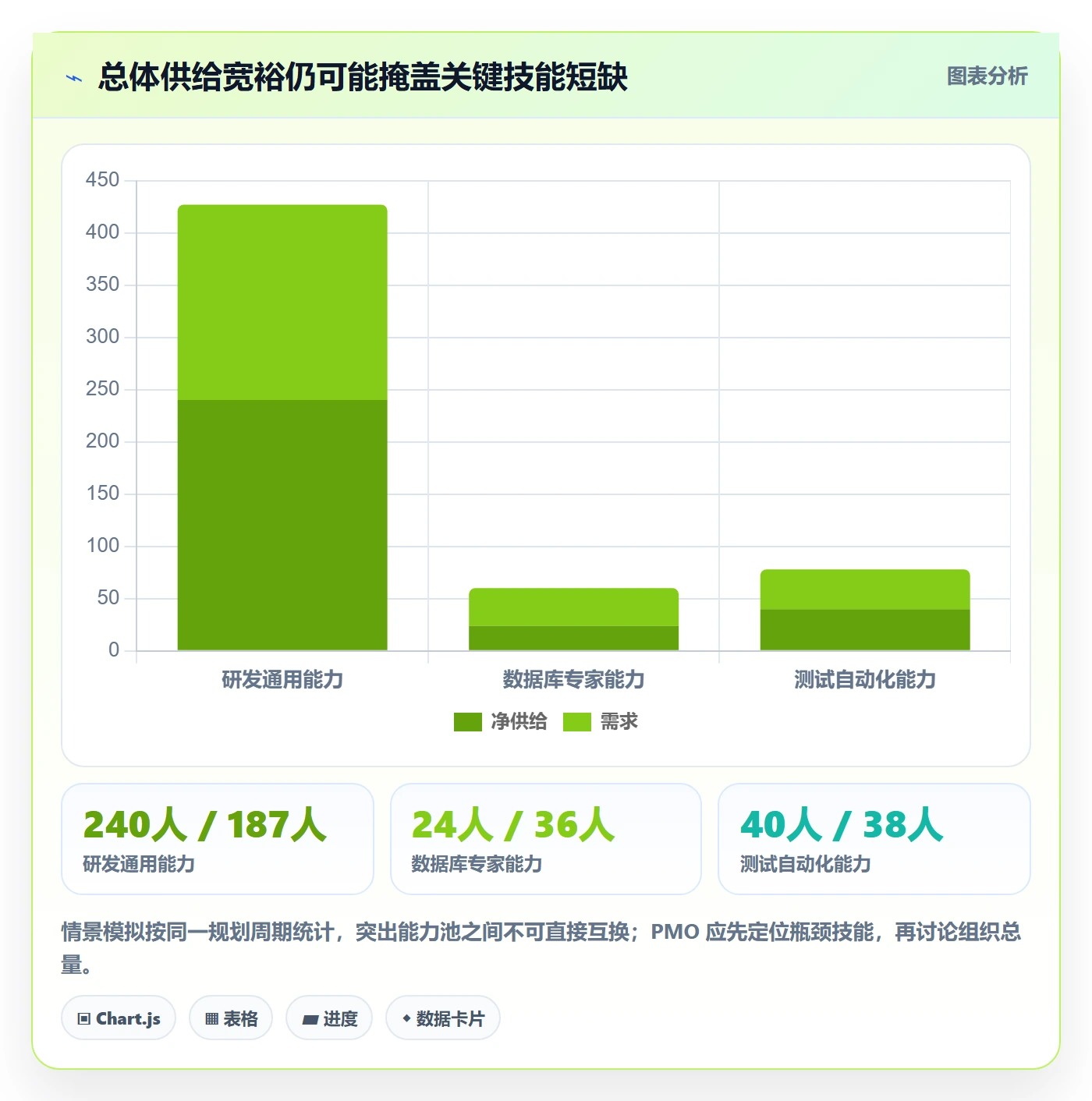
Task: Click the bar icon in 进度 chip
Action: [310, 1019]
